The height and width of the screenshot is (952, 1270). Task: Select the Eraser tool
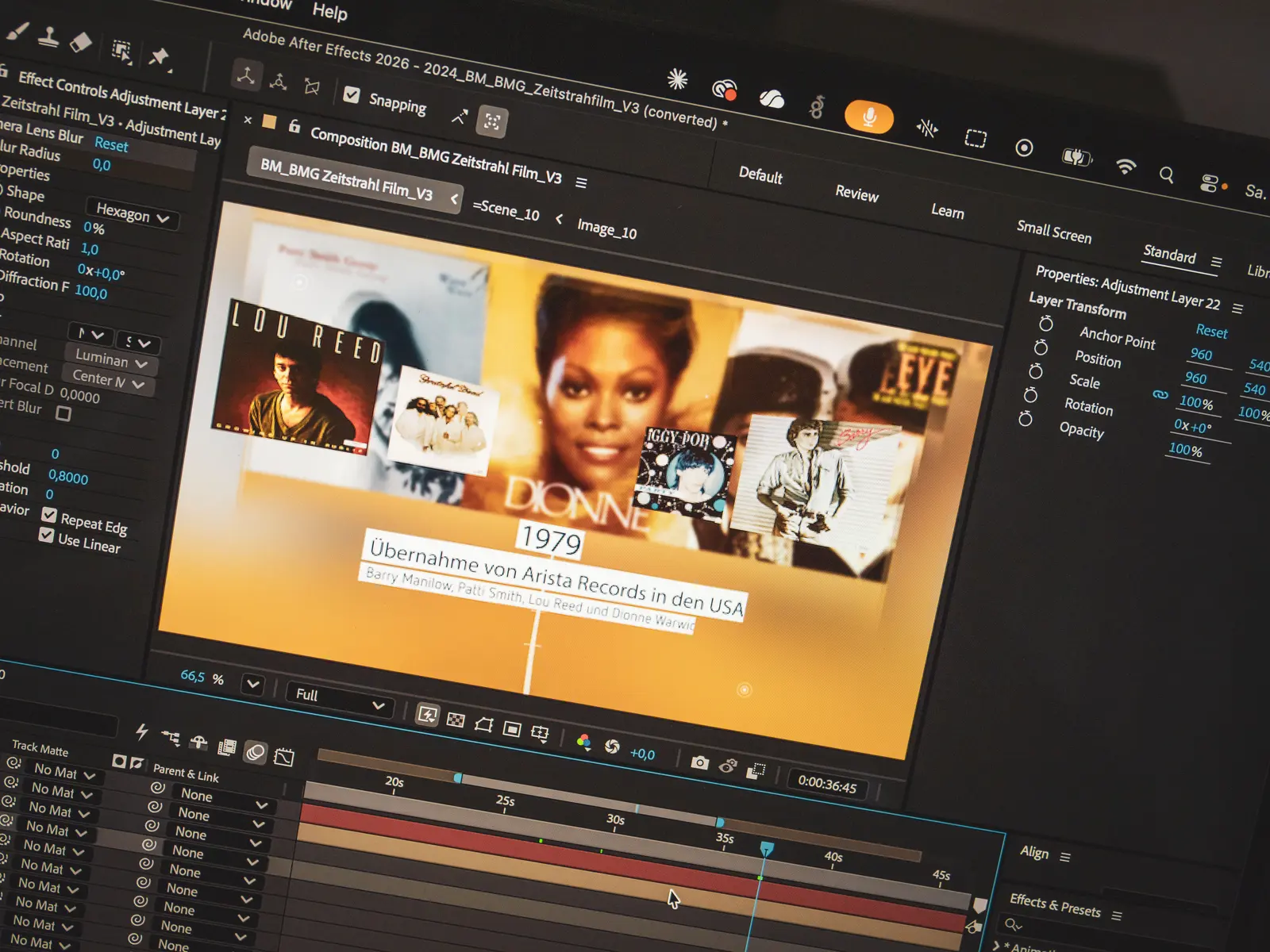[81, 42]
